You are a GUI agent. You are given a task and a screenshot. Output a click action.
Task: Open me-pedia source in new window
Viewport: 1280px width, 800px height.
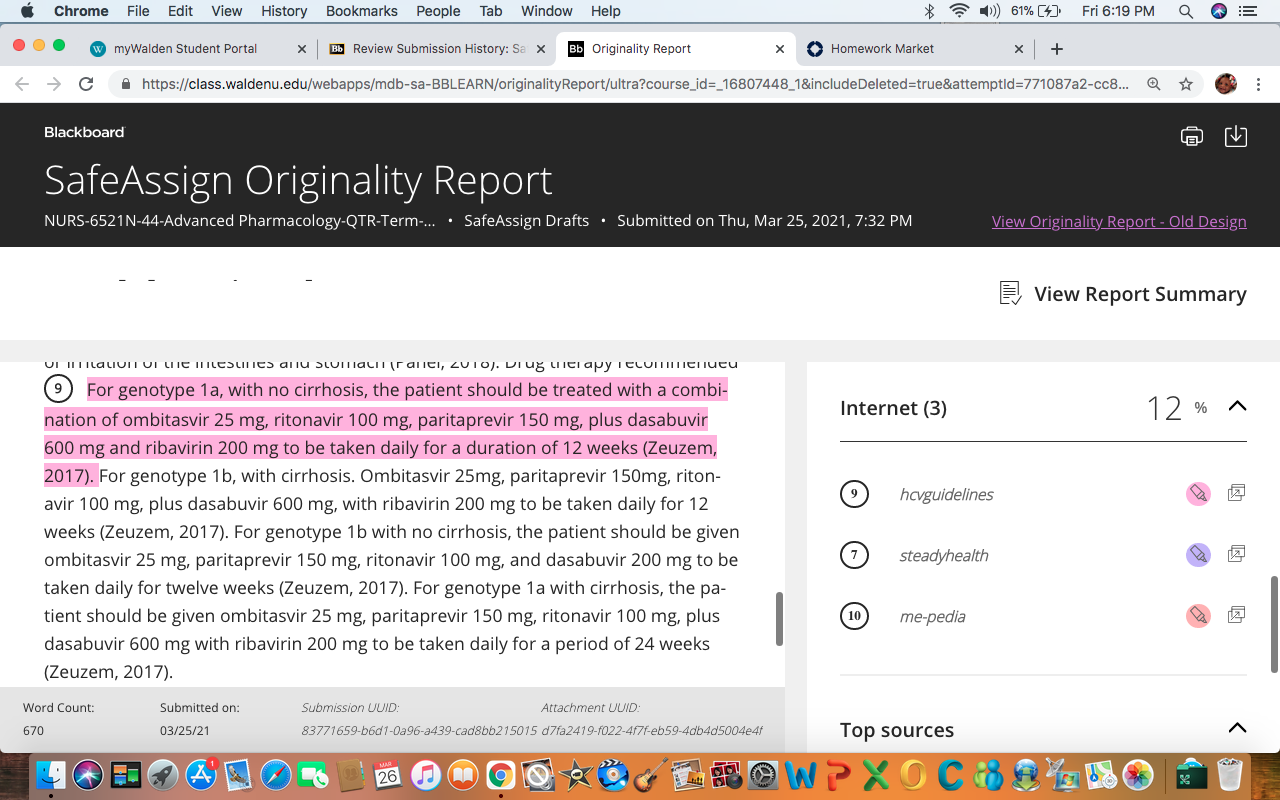pos(1236,615)
